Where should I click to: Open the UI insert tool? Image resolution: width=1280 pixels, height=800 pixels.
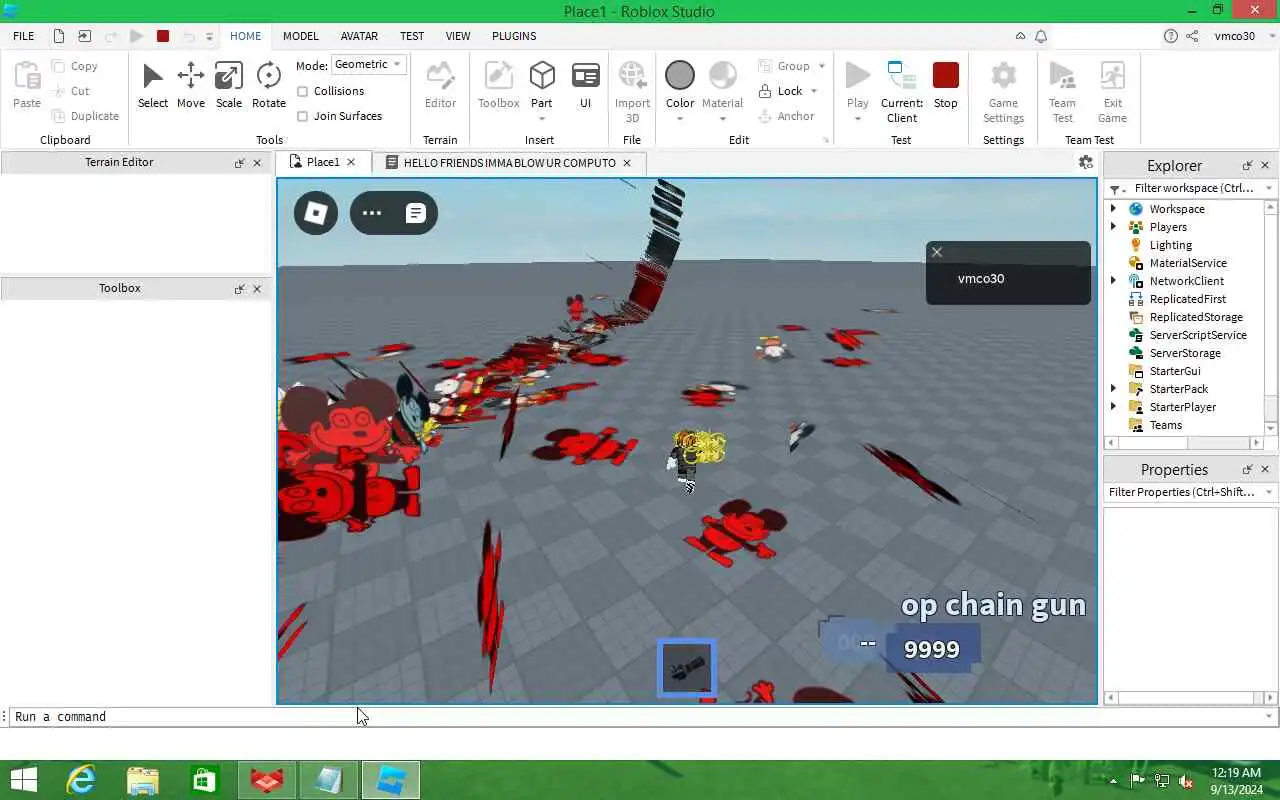(585, 85)
